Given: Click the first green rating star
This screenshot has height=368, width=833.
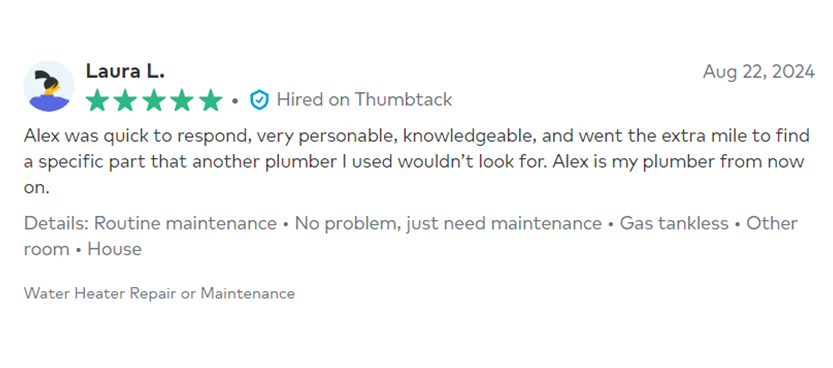Looking at the screenshot, I should (x=97, y=100).
